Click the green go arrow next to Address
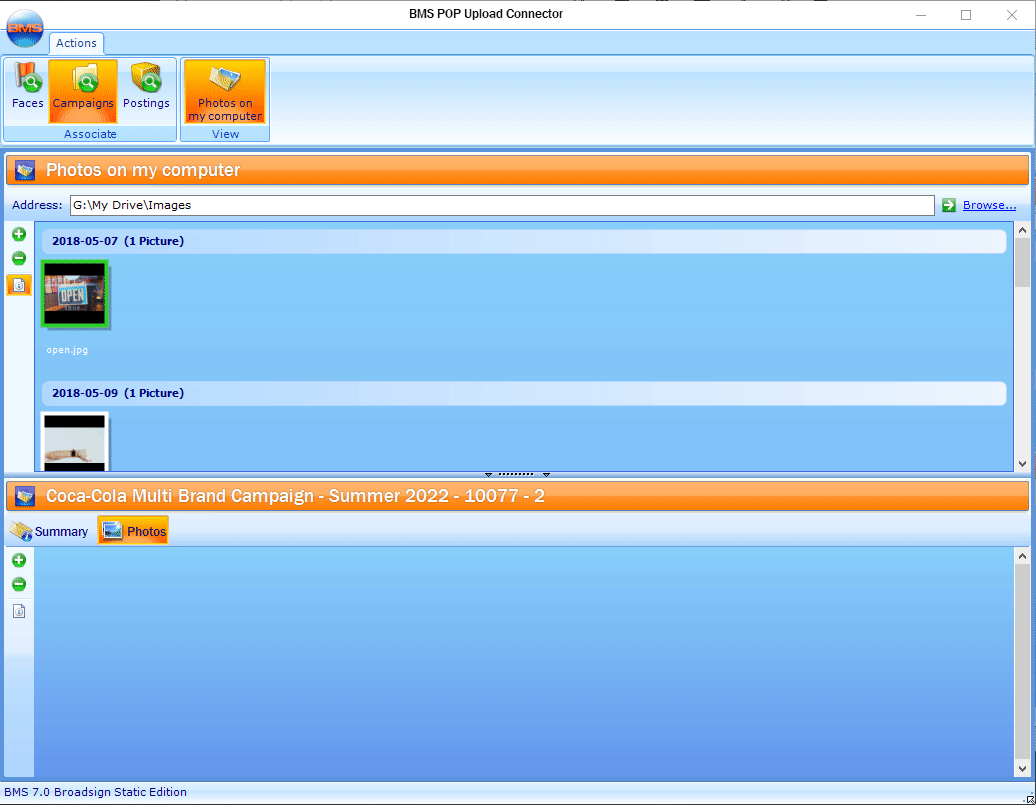This screenshot has width=1036, height=805. pos(949,205)
